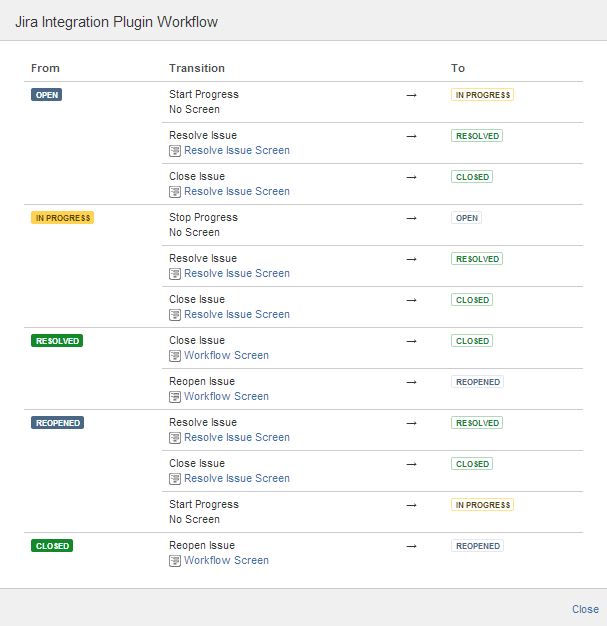
Task: Click 'Start Progress' transition name under Reopened
Action: [204, 505]
